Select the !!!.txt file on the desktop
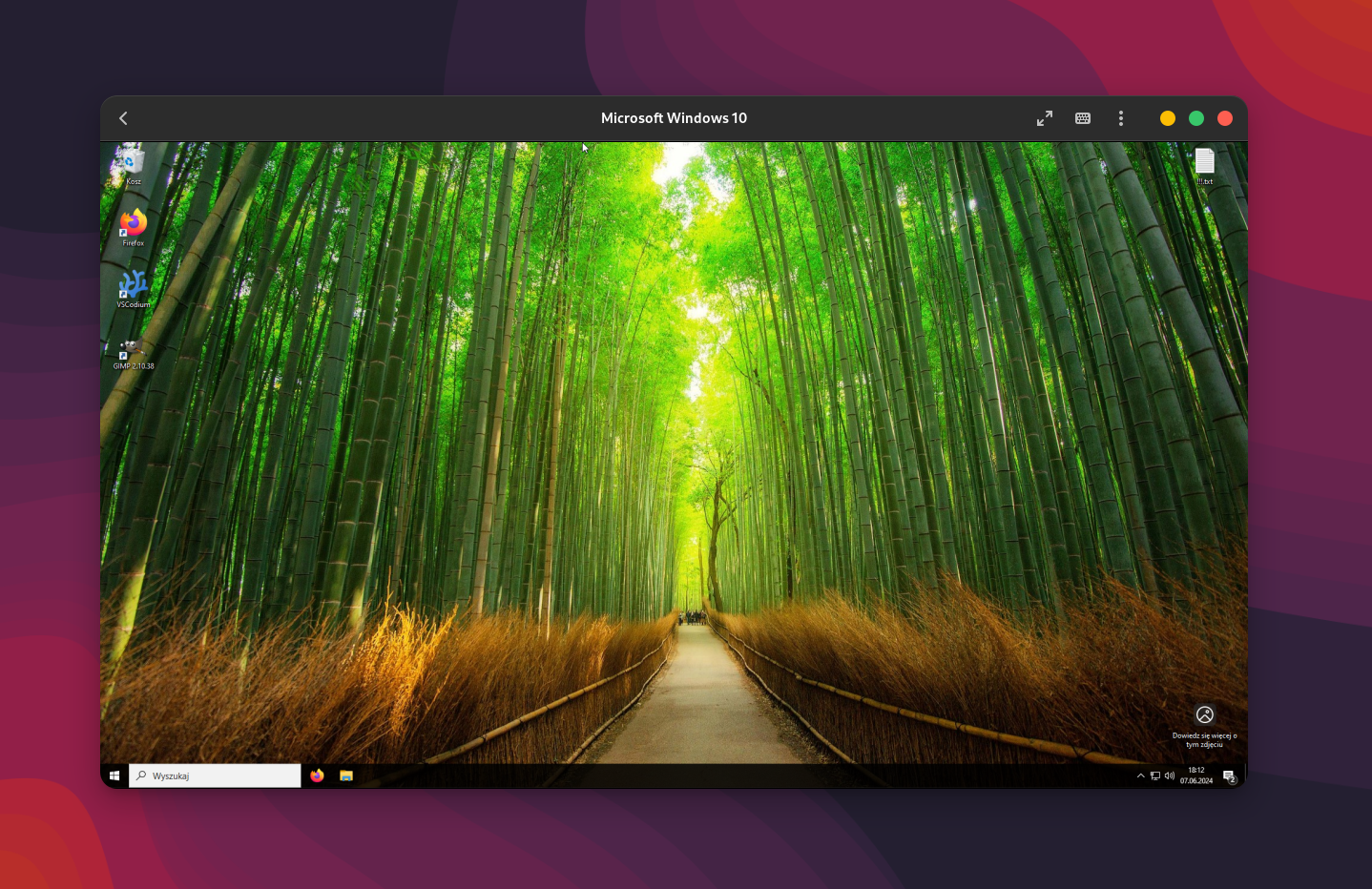1372x889 pixels. tap(1205, 165)
